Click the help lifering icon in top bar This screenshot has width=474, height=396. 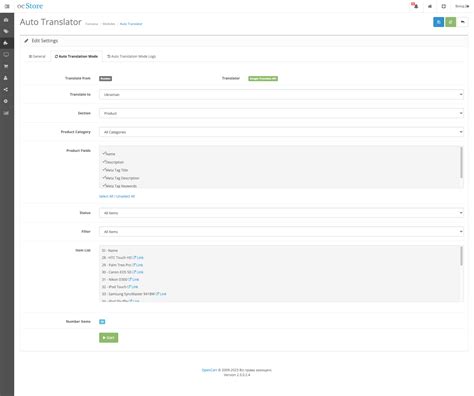[x=444, y=6]
